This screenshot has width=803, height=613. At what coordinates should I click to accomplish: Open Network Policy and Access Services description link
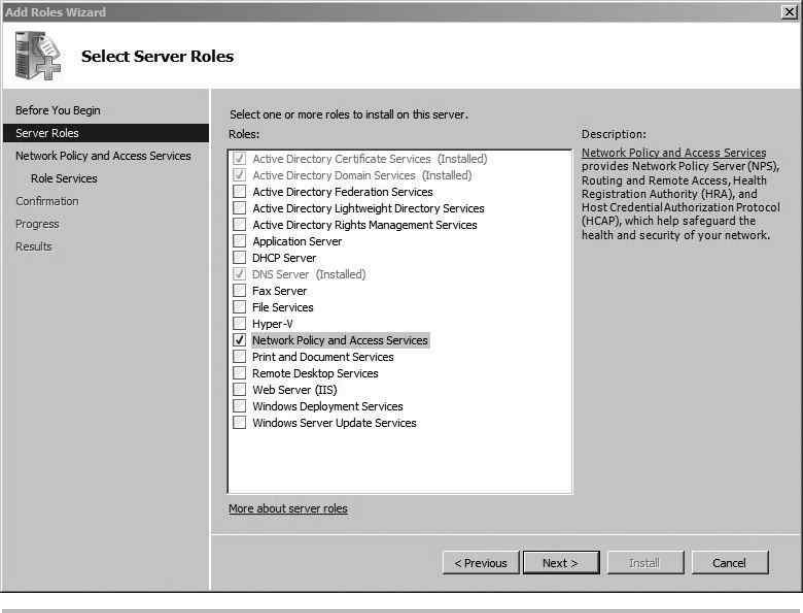674,153
